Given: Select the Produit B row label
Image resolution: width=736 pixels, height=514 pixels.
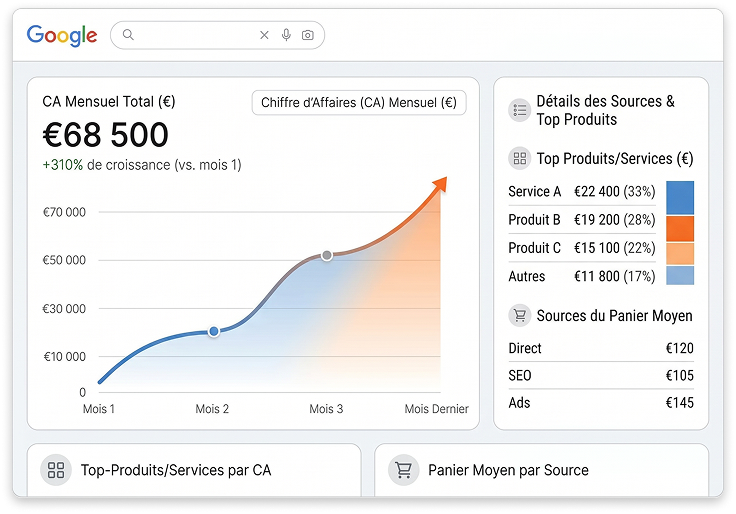Looking at the screenshot, I should tap(535, 220).
